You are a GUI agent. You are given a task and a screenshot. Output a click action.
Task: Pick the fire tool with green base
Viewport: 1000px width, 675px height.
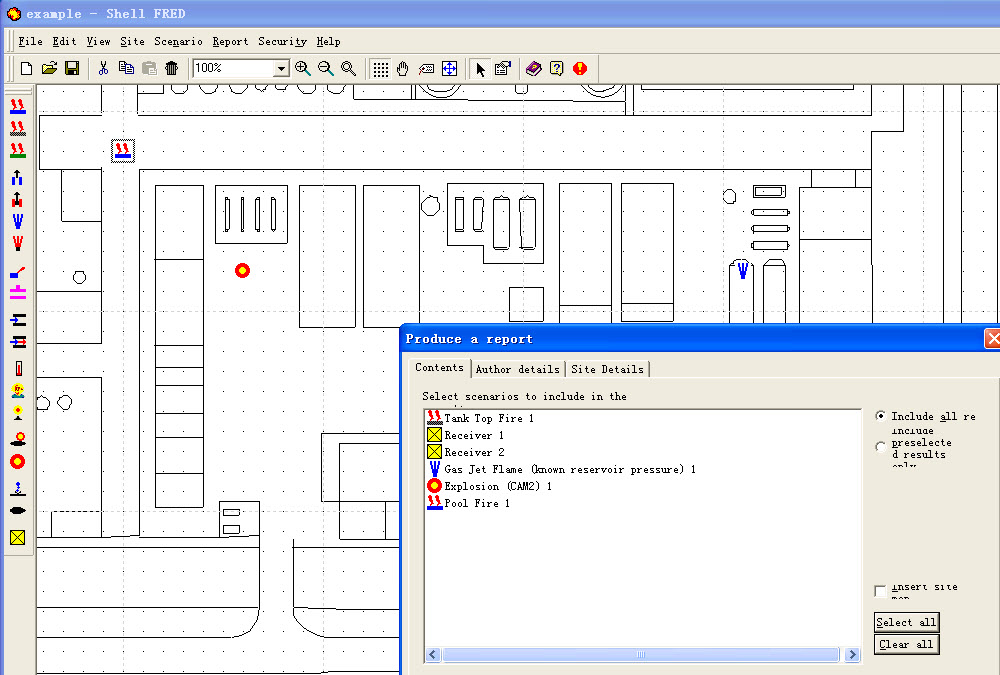tap(18, 151)
